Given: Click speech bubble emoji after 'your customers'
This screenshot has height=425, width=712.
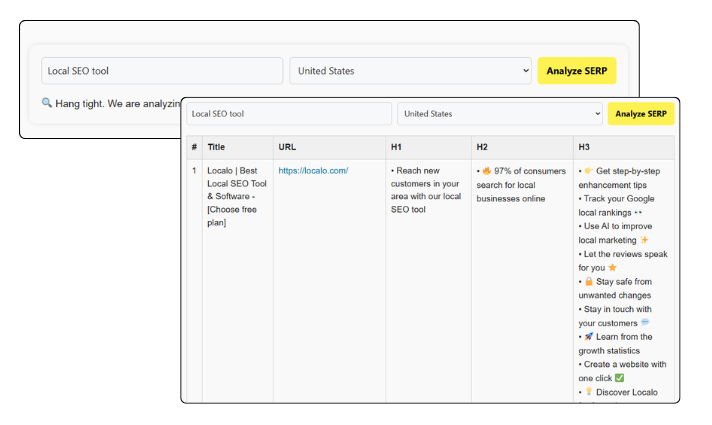Looking at the screenshot, I should tap(645, 322).
